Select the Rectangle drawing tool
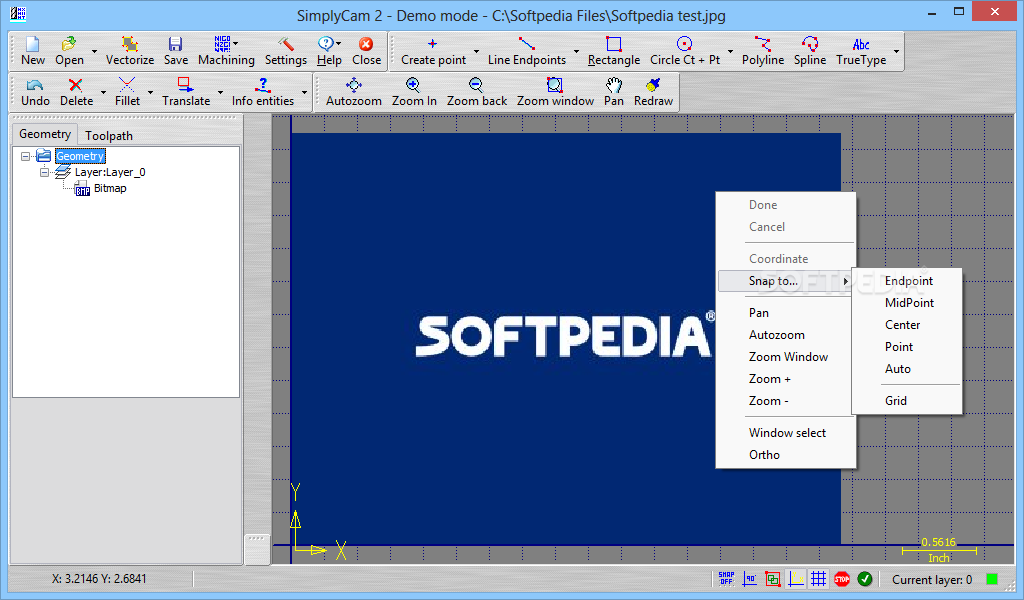Viewport: 1024px width, 600px height. (613, 51)
